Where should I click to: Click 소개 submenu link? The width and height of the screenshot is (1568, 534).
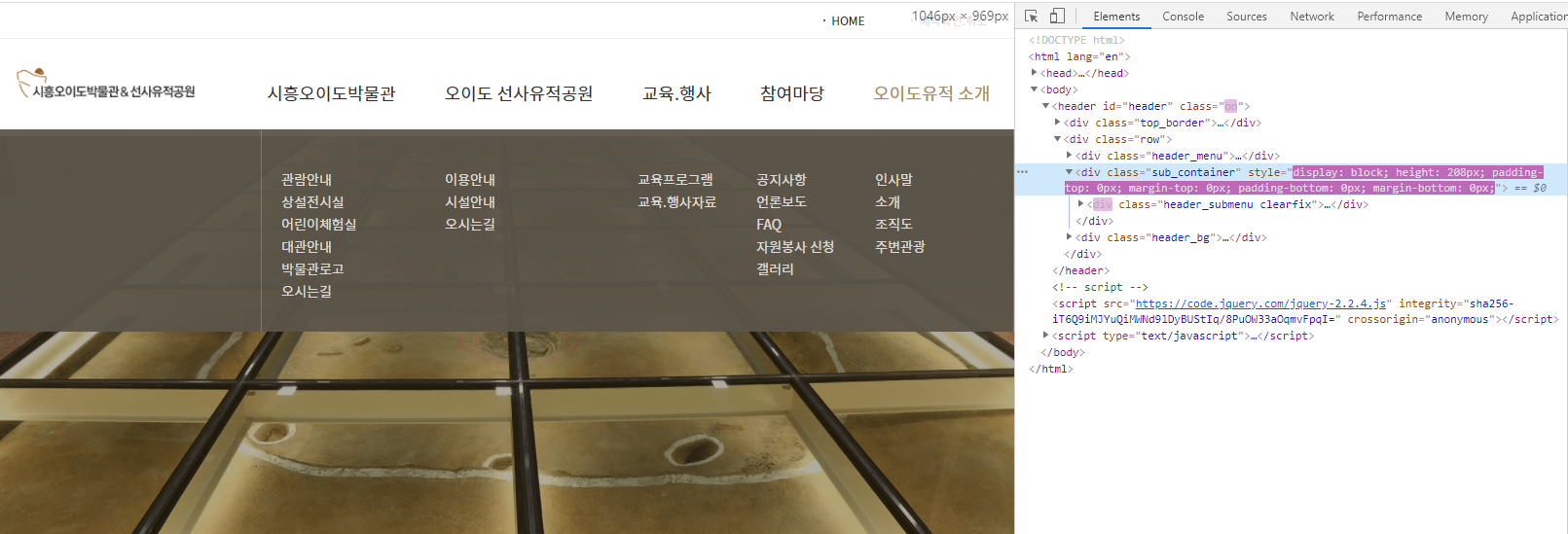(x=888, y=202)
